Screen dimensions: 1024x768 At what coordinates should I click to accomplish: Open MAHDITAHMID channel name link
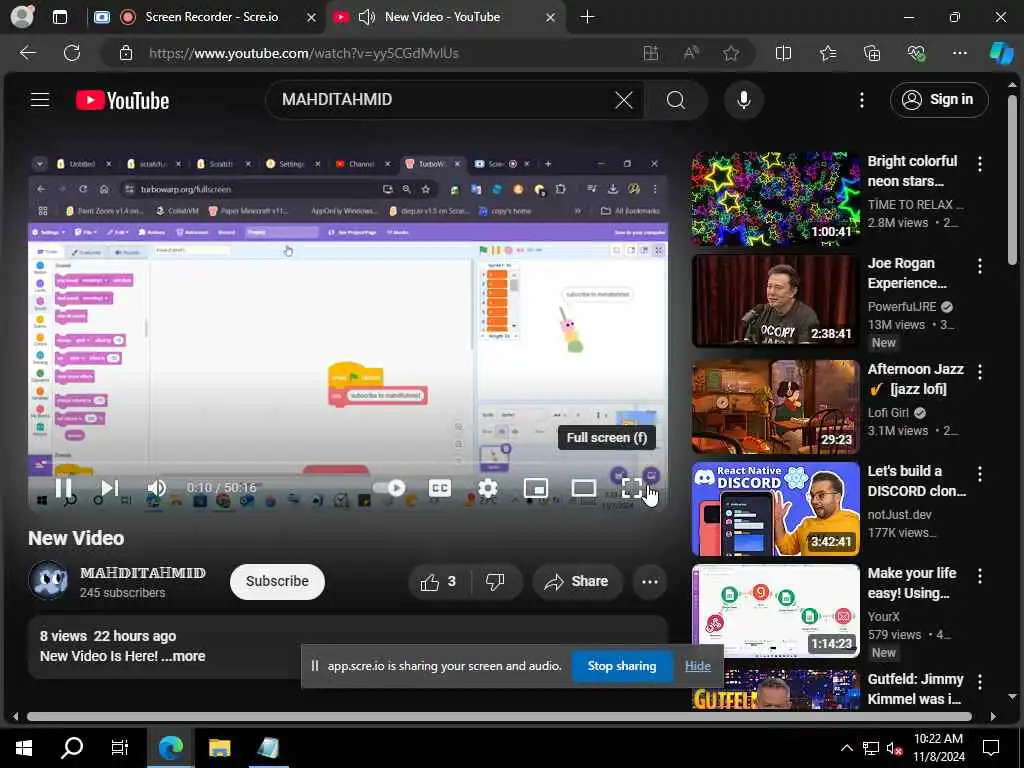pyautogui.click(x=142, y=573)
